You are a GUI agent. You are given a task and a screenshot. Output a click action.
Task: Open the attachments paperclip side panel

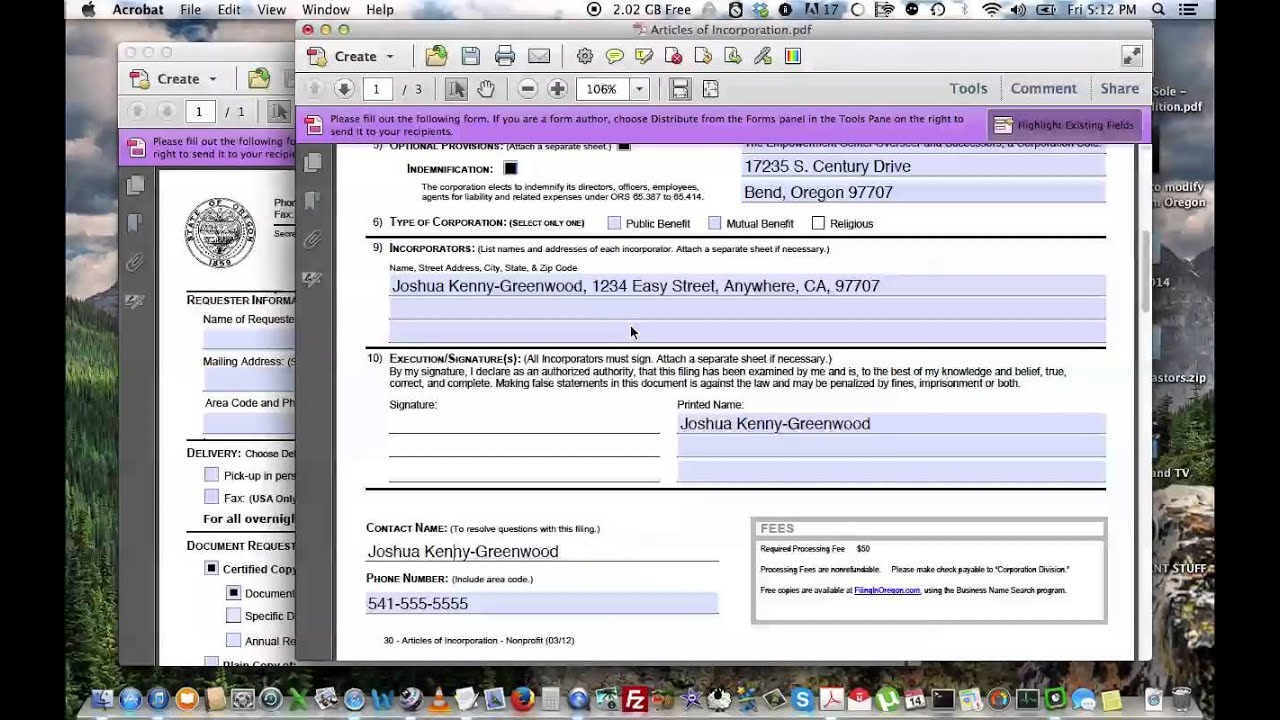coord(313,240)
